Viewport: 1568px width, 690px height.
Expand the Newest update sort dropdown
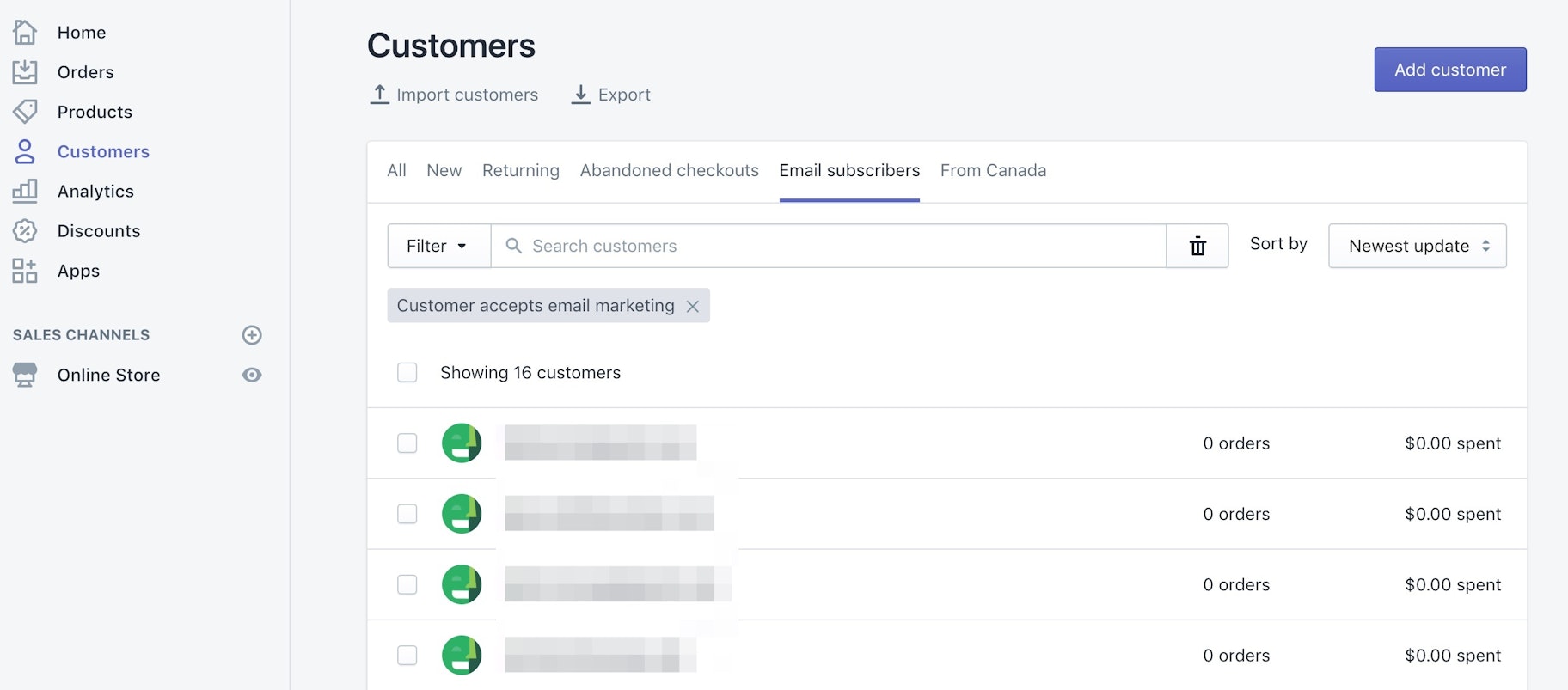1417,247
